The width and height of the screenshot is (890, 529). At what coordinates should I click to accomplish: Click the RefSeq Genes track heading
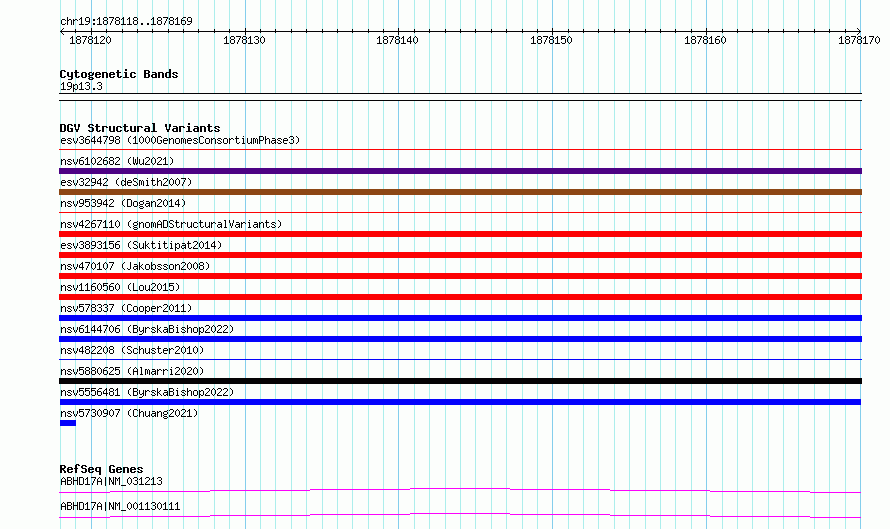[x=101, y=469]
